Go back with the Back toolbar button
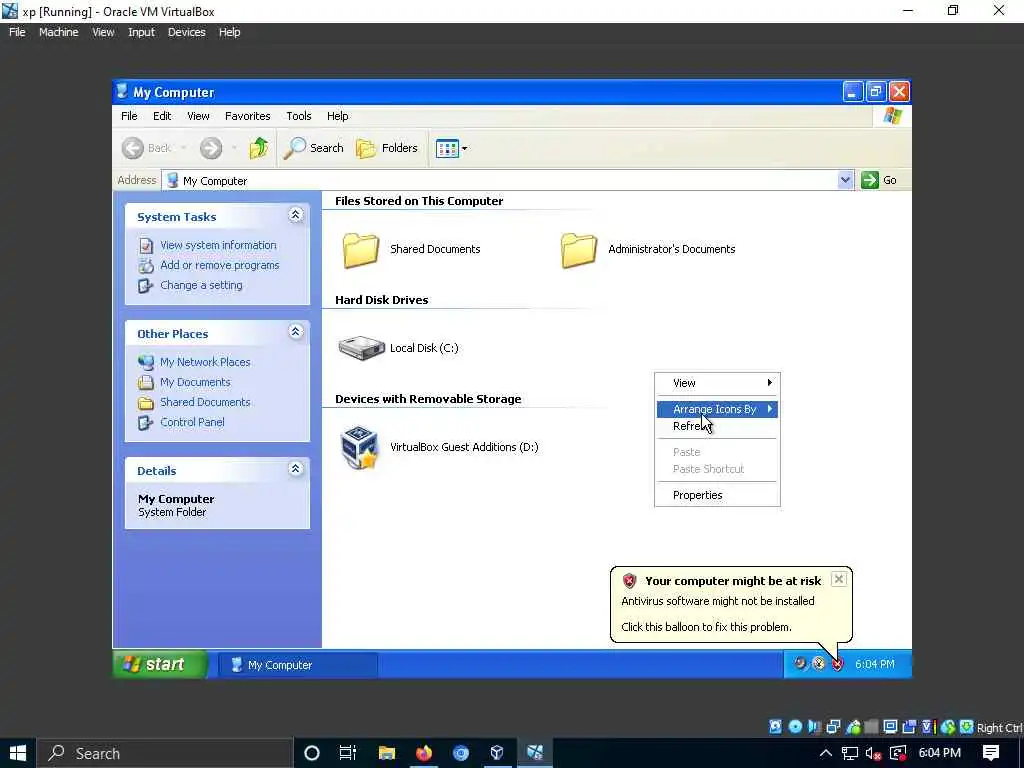The image size is (1024, 768). 148,148
